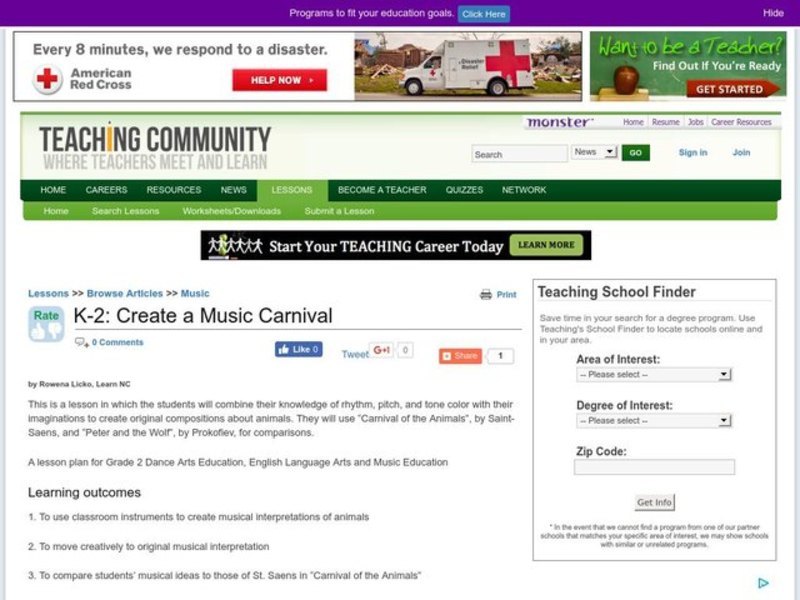Share the article via the Share button

459,354
